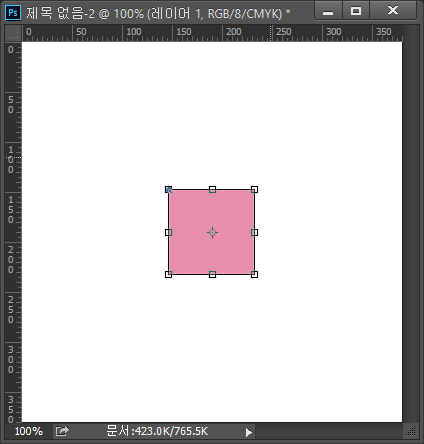
Task: Minimize the document window
Action: point(328,11)
